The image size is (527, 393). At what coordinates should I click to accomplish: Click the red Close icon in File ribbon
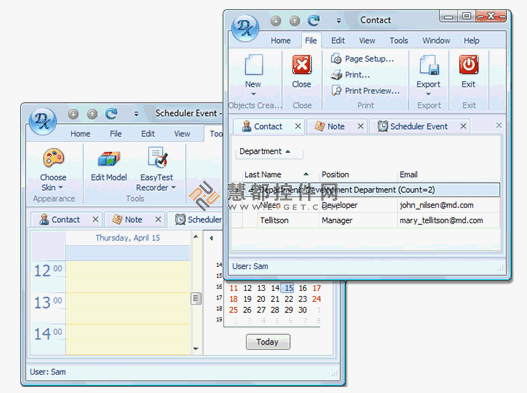point(301,65)
